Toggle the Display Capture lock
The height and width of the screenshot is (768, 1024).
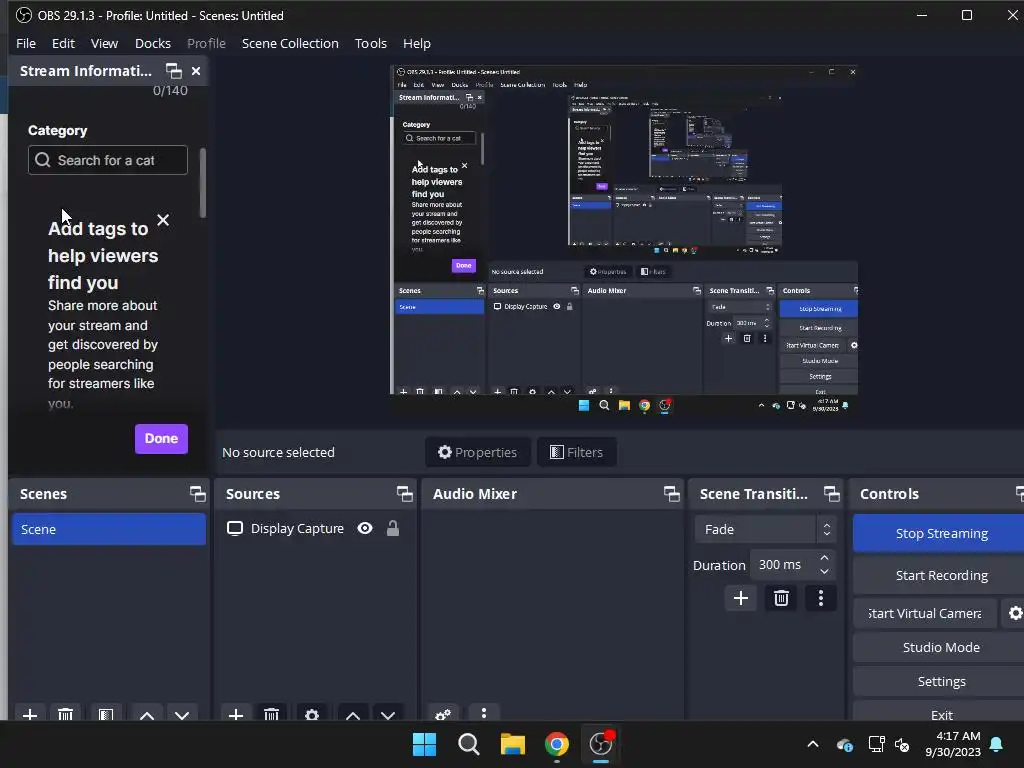[x=392, y=528]
